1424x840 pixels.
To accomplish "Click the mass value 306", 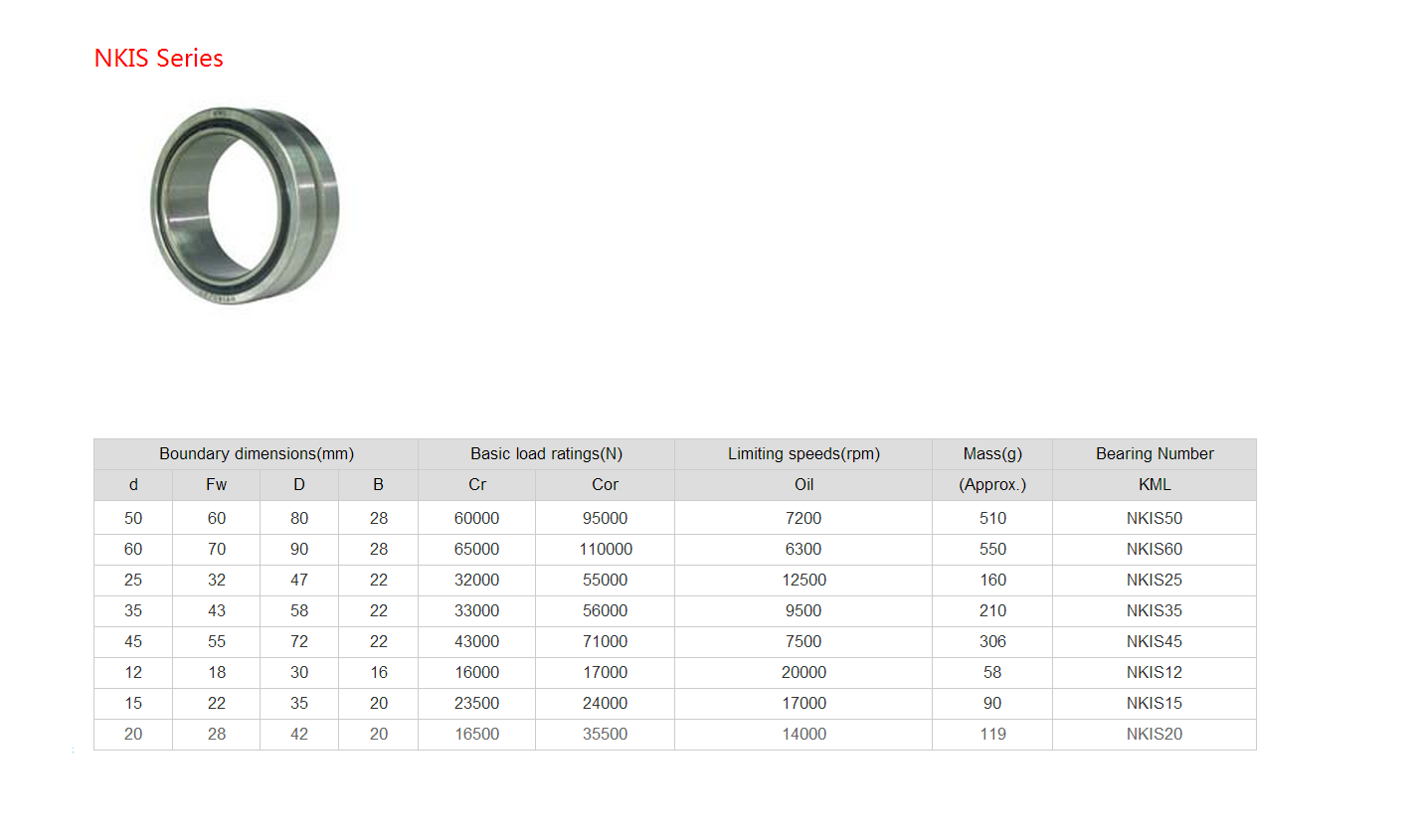I will pos(992,642).
